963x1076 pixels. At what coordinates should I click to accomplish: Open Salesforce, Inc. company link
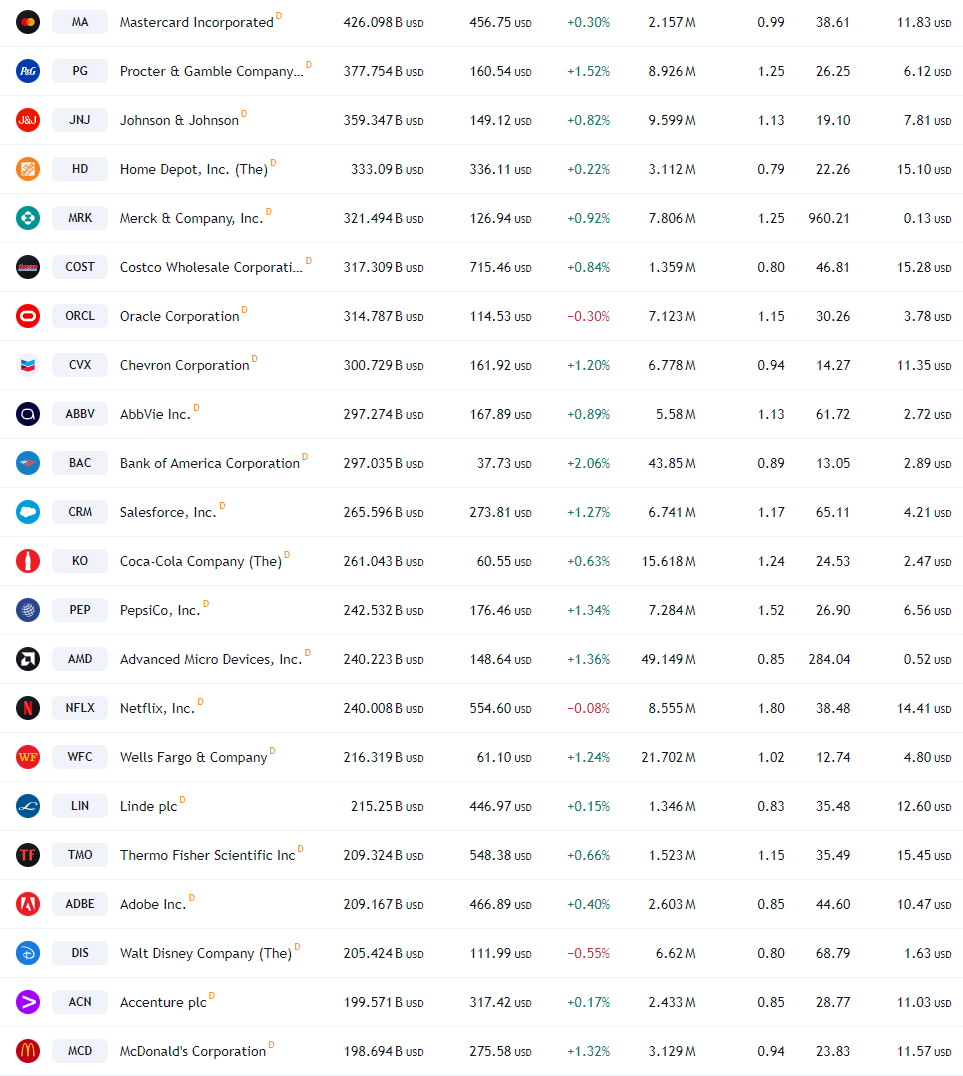[x=168, y=513]
